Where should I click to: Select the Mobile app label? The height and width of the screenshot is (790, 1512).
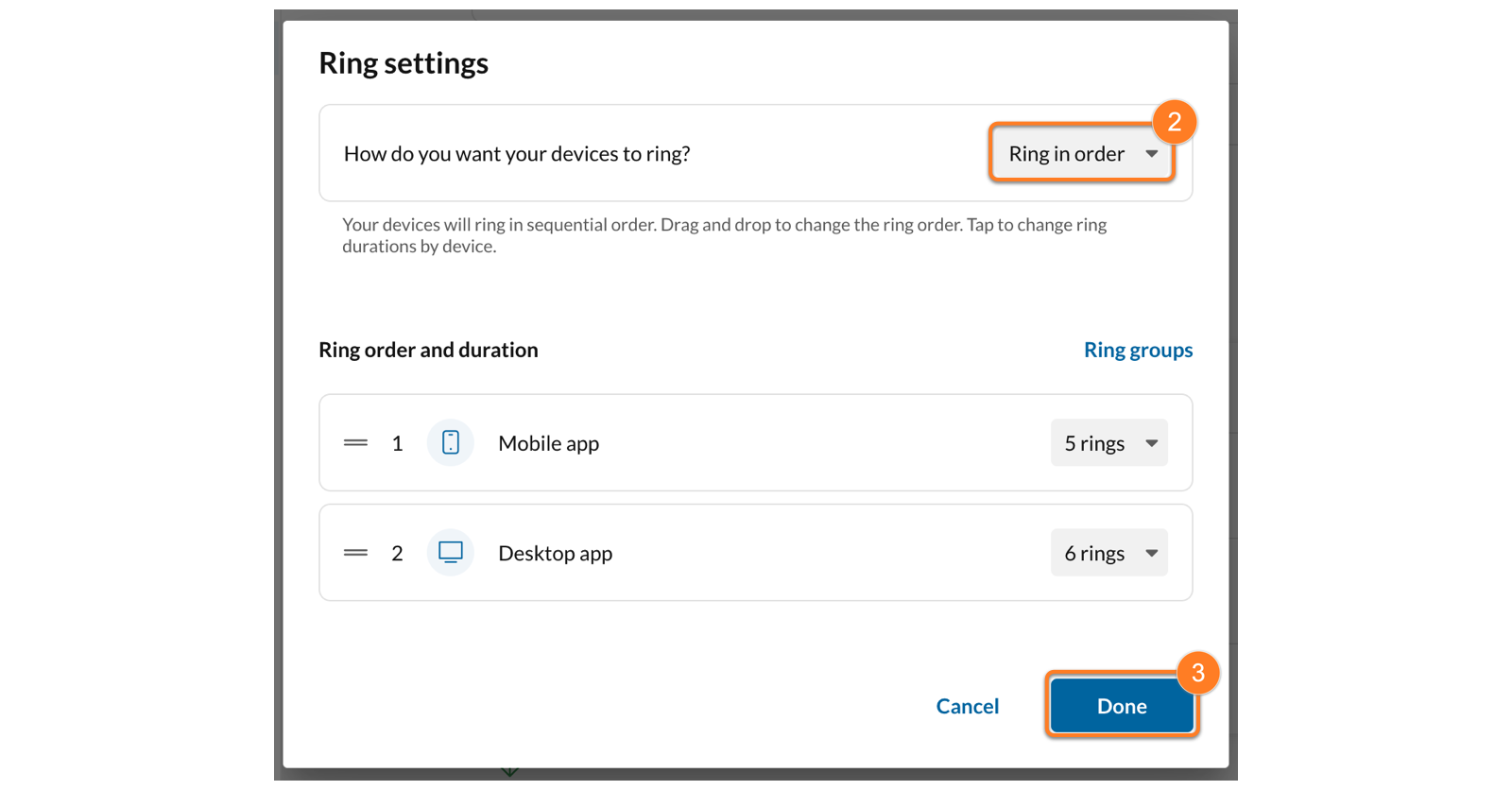(x=548, y=443)
